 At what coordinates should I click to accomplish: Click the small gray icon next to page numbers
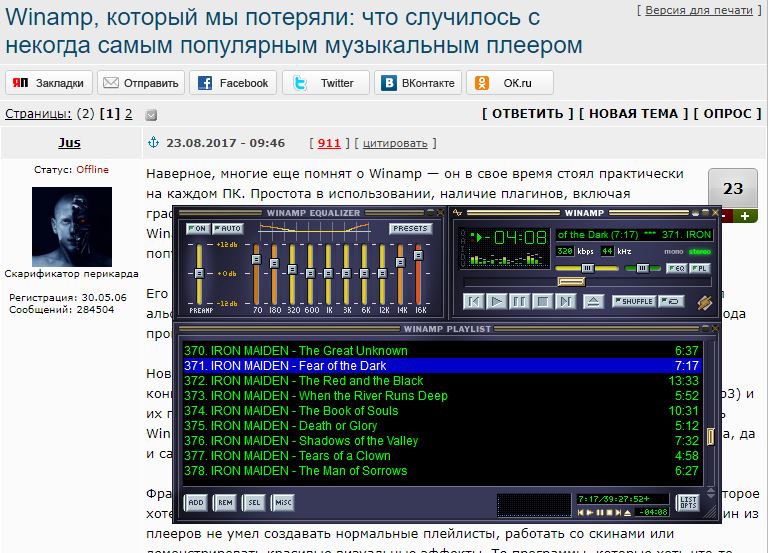151,115
